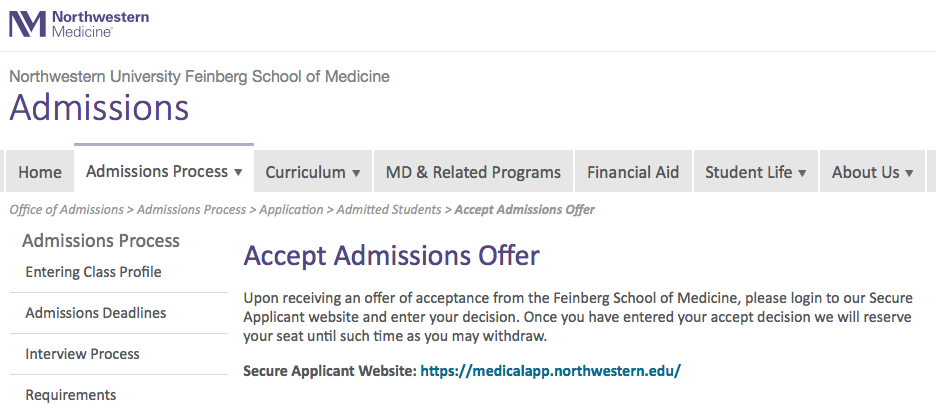This screenshot has width=936, height=415.
Task: Go to Requirements in the sidebar
Action: click(70, 395)
